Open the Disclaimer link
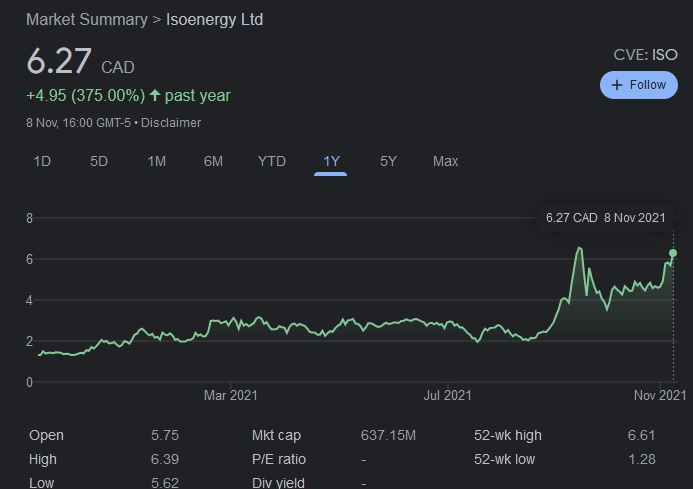693x489 pixels. [x=171, y=122]
